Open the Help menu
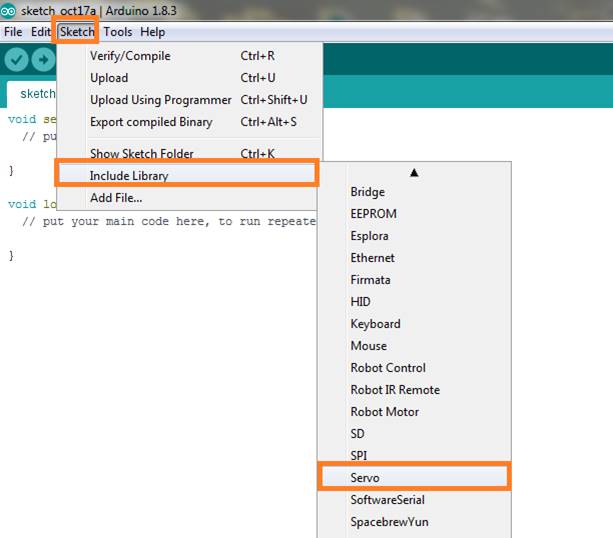613x538 pixels. 152,32
